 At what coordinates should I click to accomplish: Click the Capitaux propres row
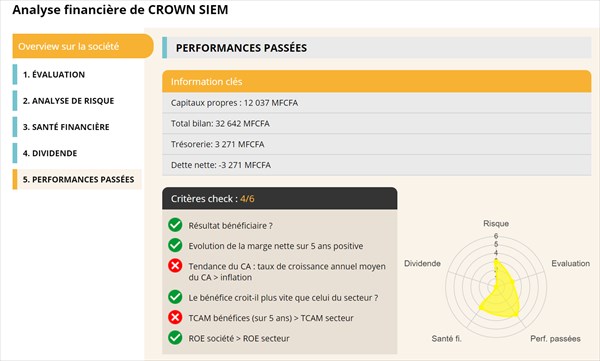[377, 103]
